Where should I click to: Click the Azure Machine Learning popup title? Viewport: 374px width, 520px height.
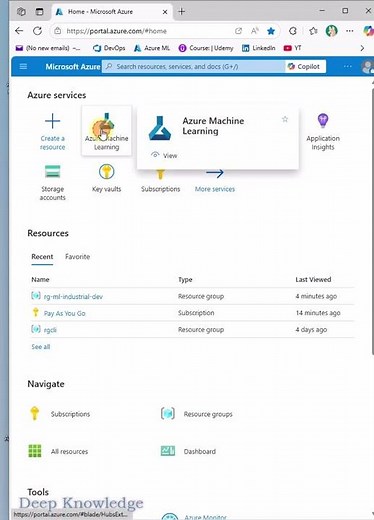213,126
